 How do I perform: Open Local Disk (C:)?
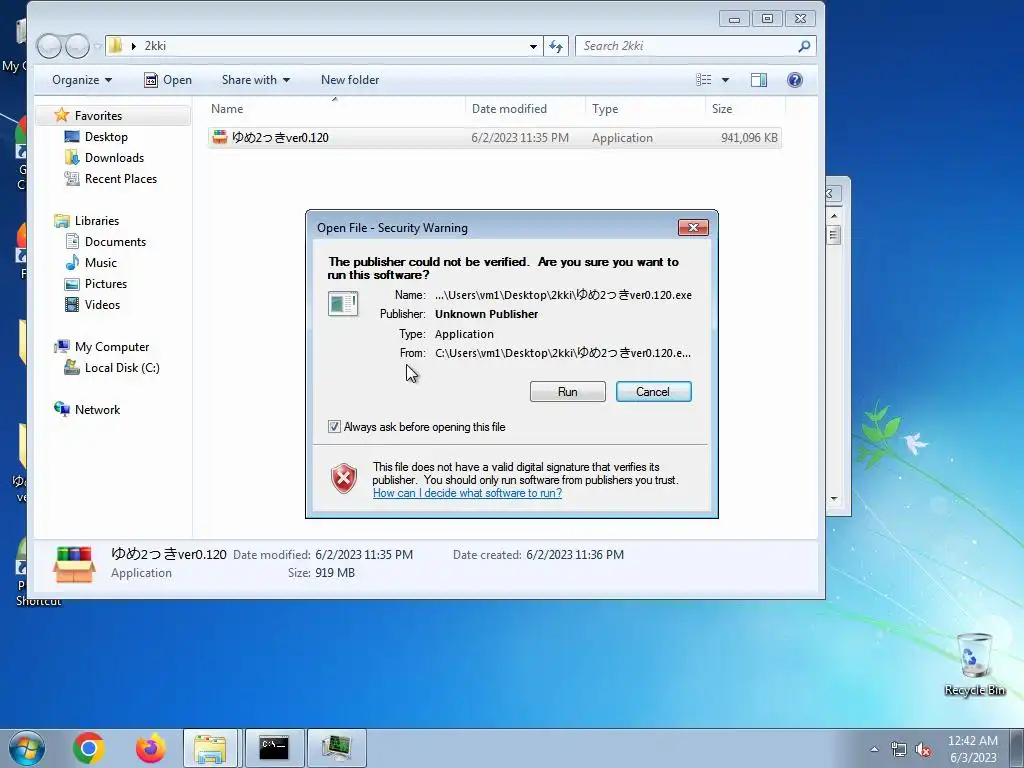pos(121,368)
